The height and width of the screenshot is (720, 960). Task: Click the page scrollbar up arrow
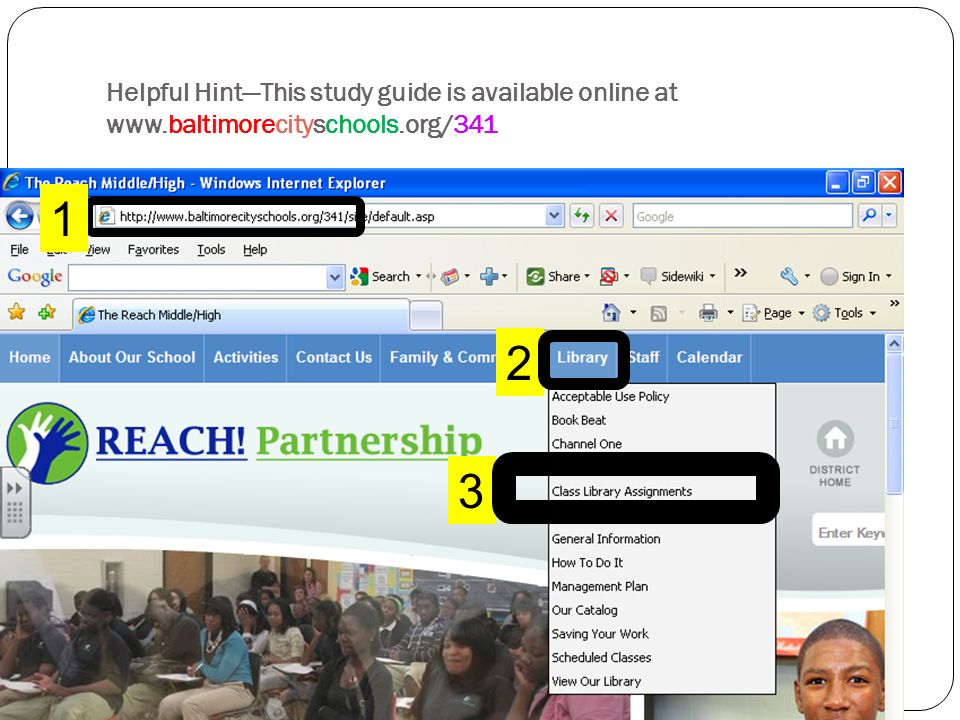pos(894,344)
